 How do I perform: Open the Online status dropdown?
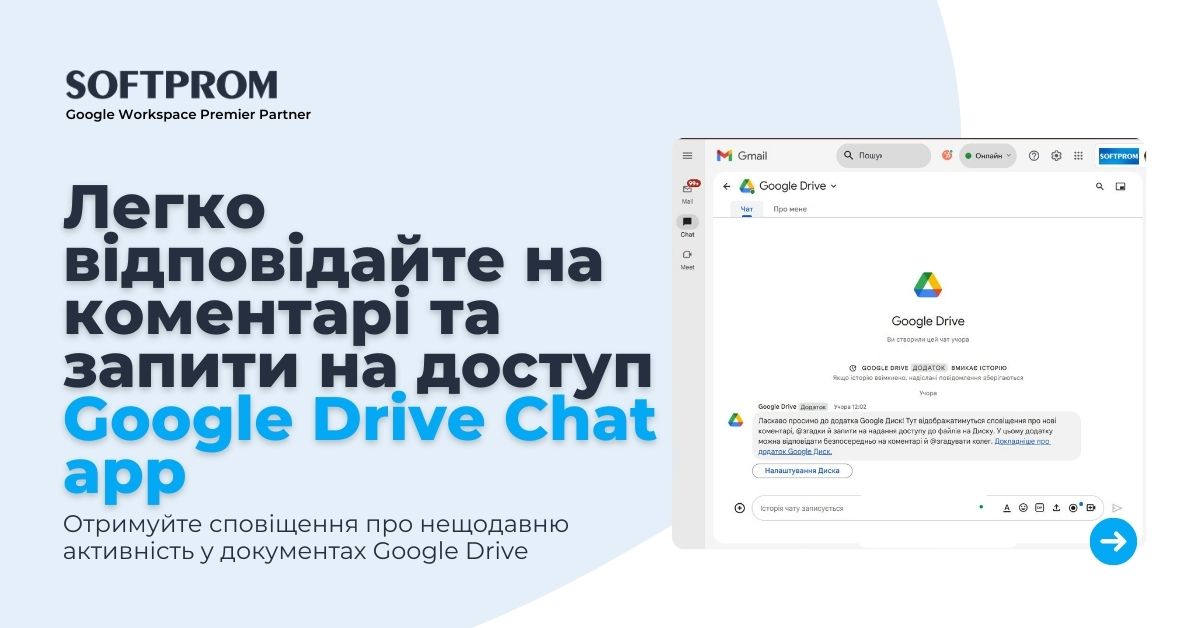coord(988,156)
